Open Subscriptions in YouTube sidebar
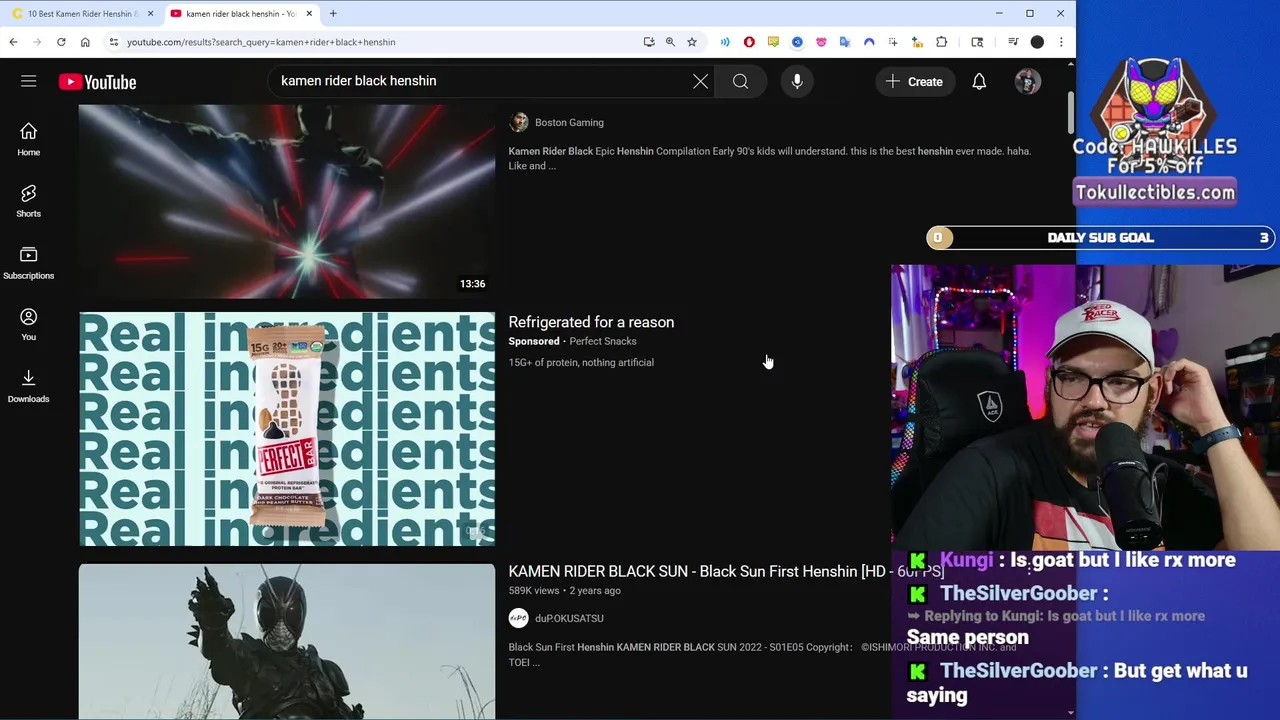 tap(28, 262)
